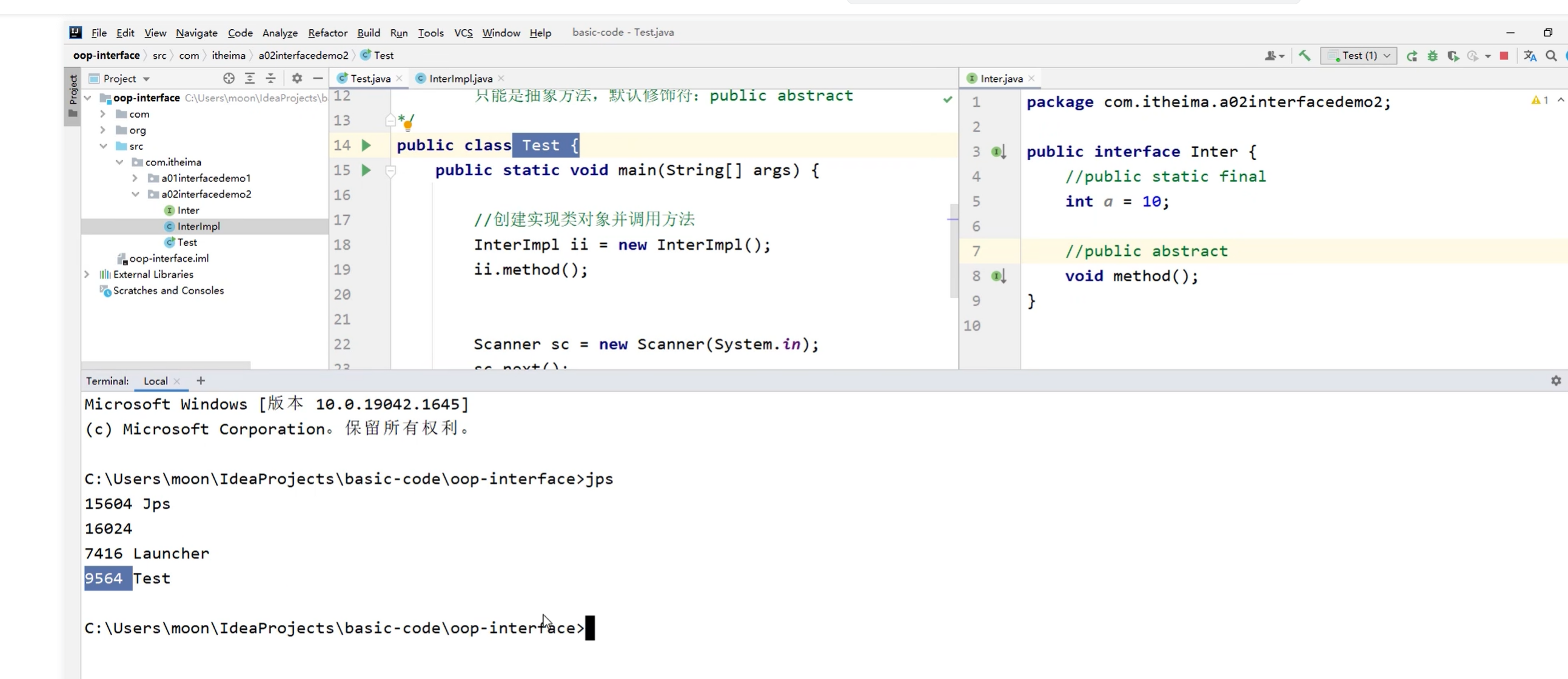Click itheima in the navigation breadcrumb

229,55
